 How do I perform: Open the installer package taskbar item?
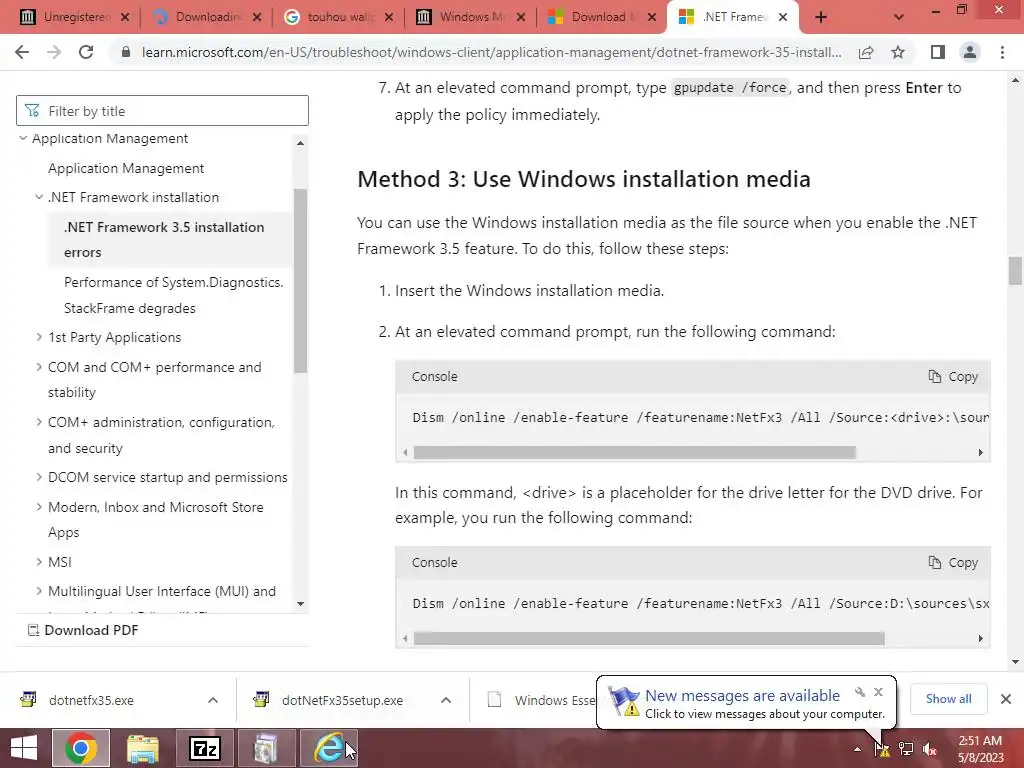point(266,748)
